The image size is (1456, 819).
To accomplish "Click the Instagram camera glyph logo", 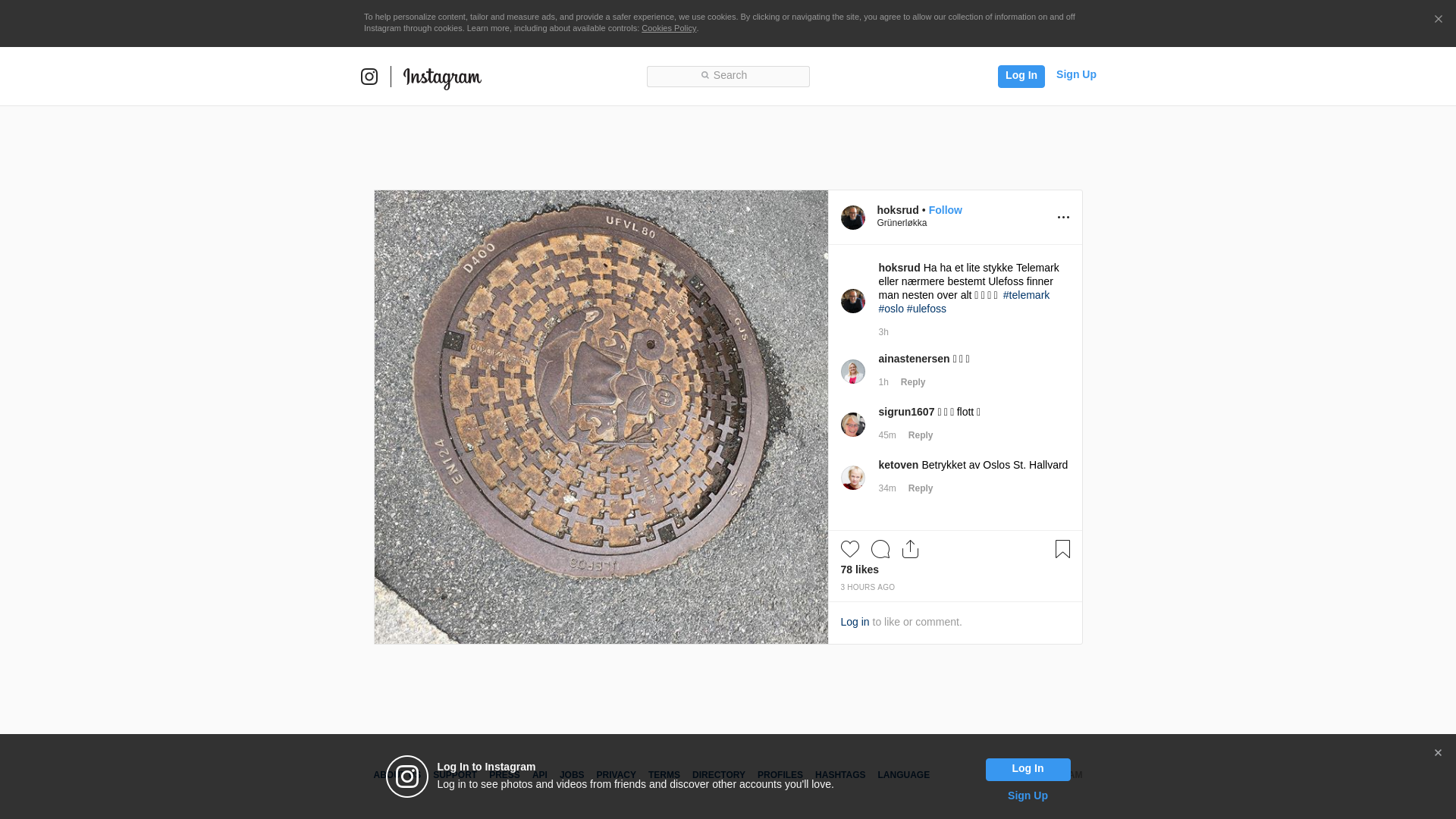I will click(369, 77).
